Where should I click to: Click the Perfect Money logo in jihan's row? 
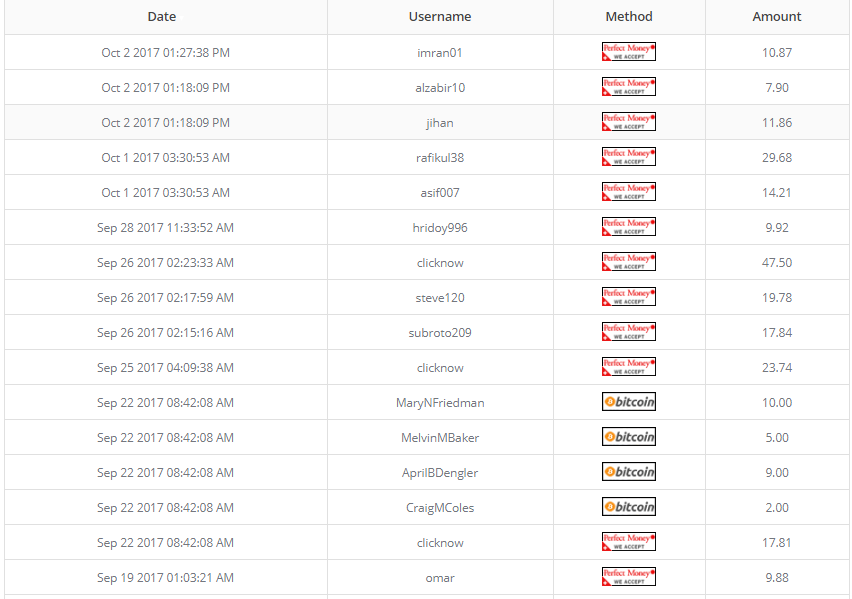629,122
